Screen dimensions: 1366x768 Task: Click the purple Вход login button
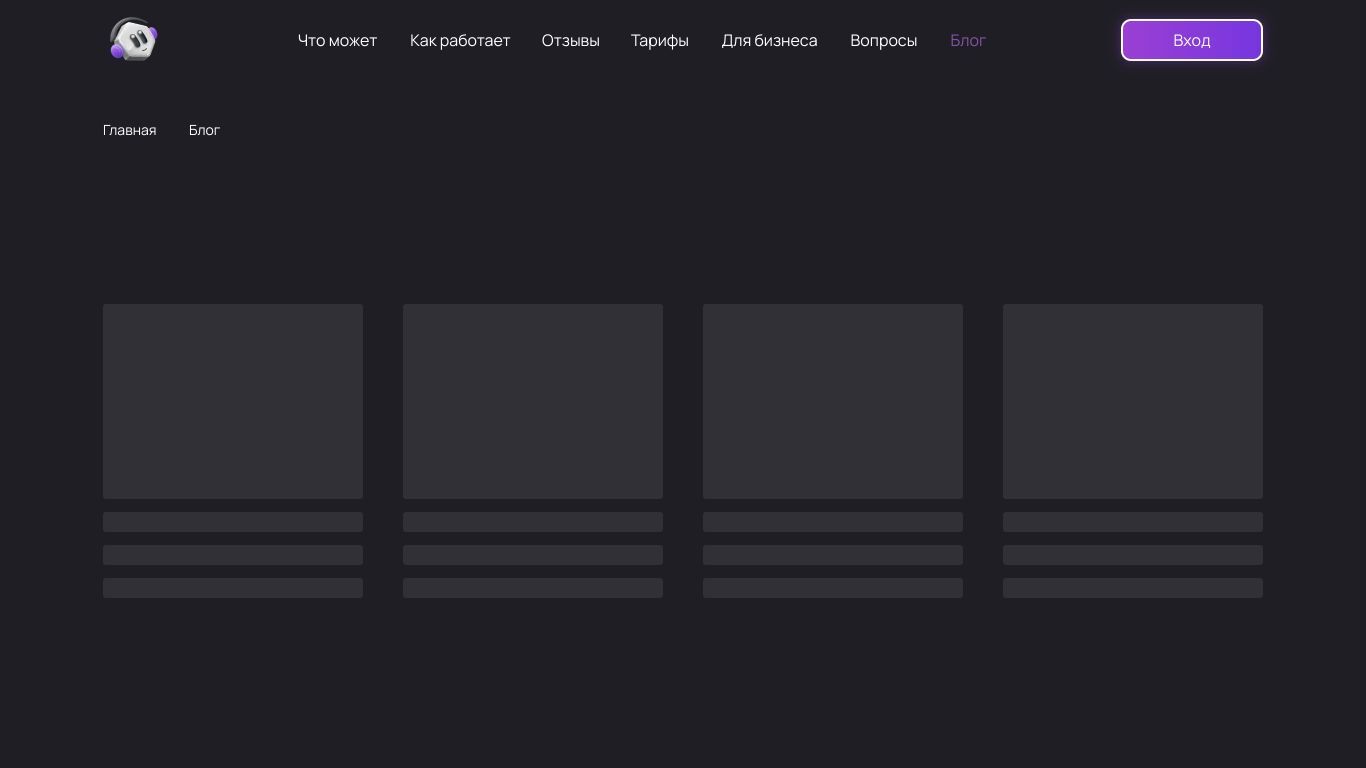1191,40
